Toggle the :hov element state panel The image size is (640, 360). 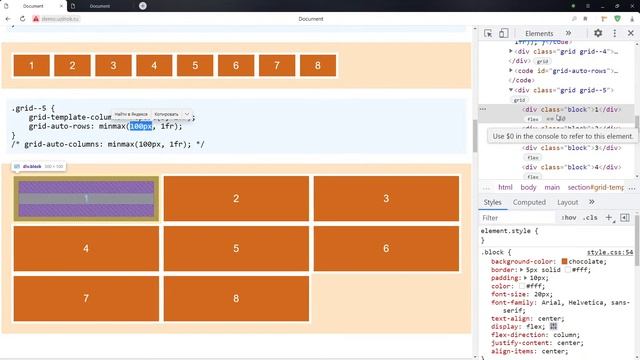(569, 218)
